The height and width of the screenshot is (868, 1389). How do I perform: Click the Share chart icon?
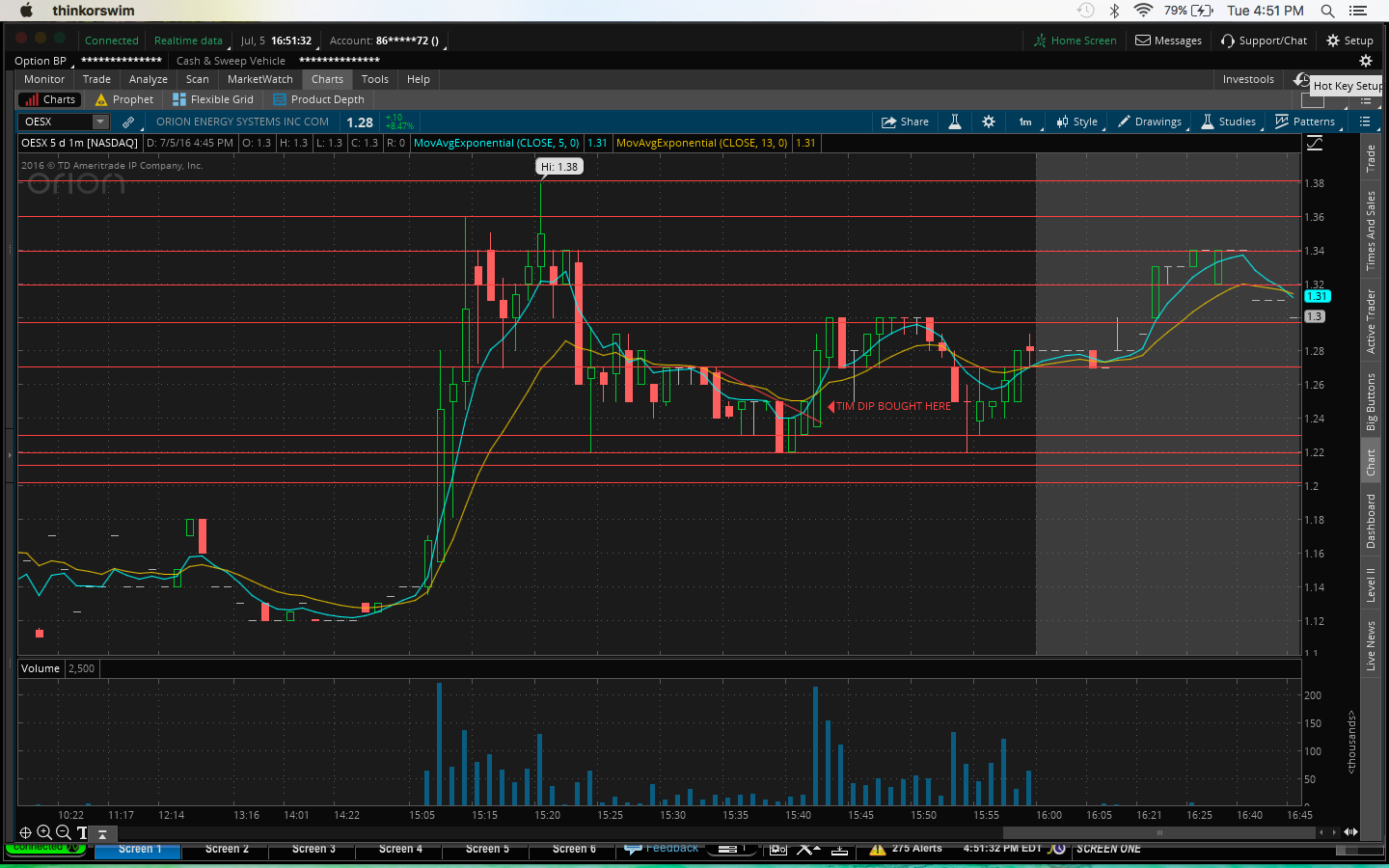click(x=905, y=122)
